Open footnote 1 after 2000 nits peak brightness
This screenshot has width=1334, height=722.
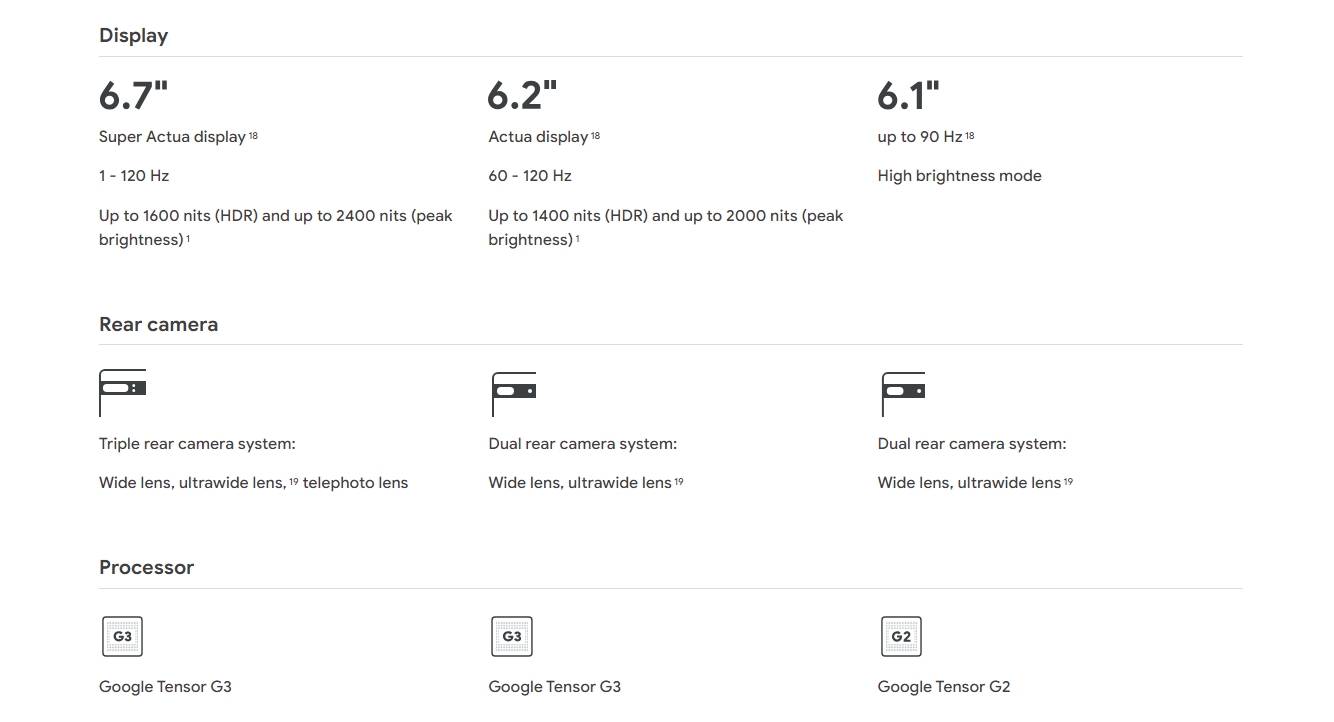click(577, 239)
